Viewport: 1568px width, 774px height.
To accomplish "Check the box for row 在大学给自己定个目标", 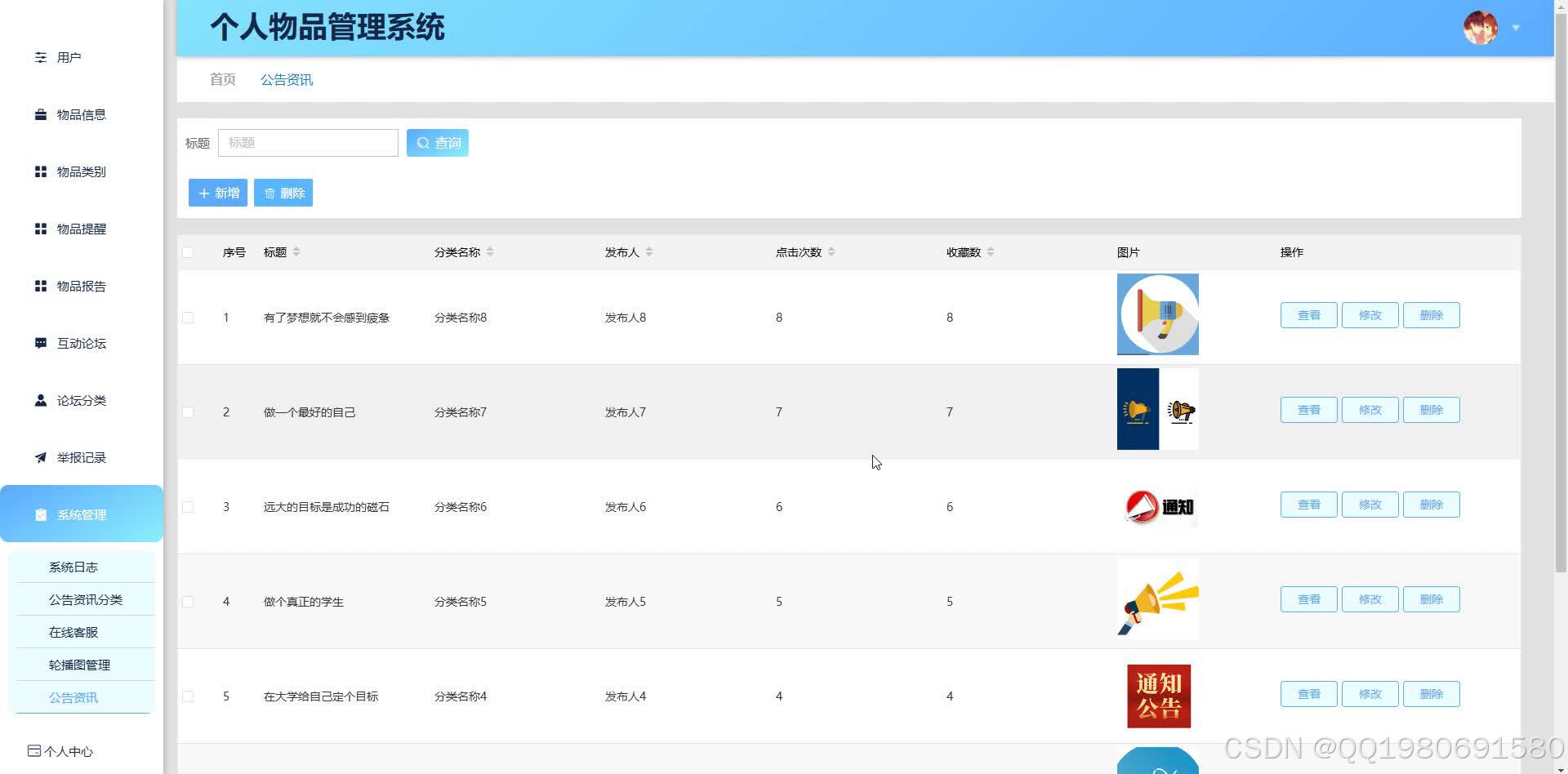I will [x=188, y=696].
